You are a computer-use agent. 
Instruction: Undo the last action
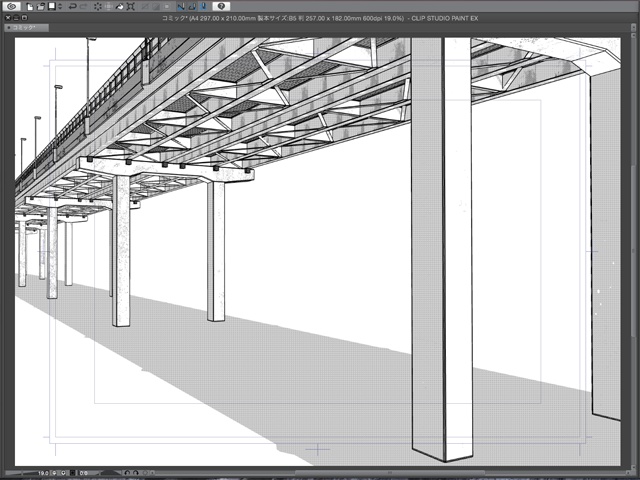[x=73, y=7]
